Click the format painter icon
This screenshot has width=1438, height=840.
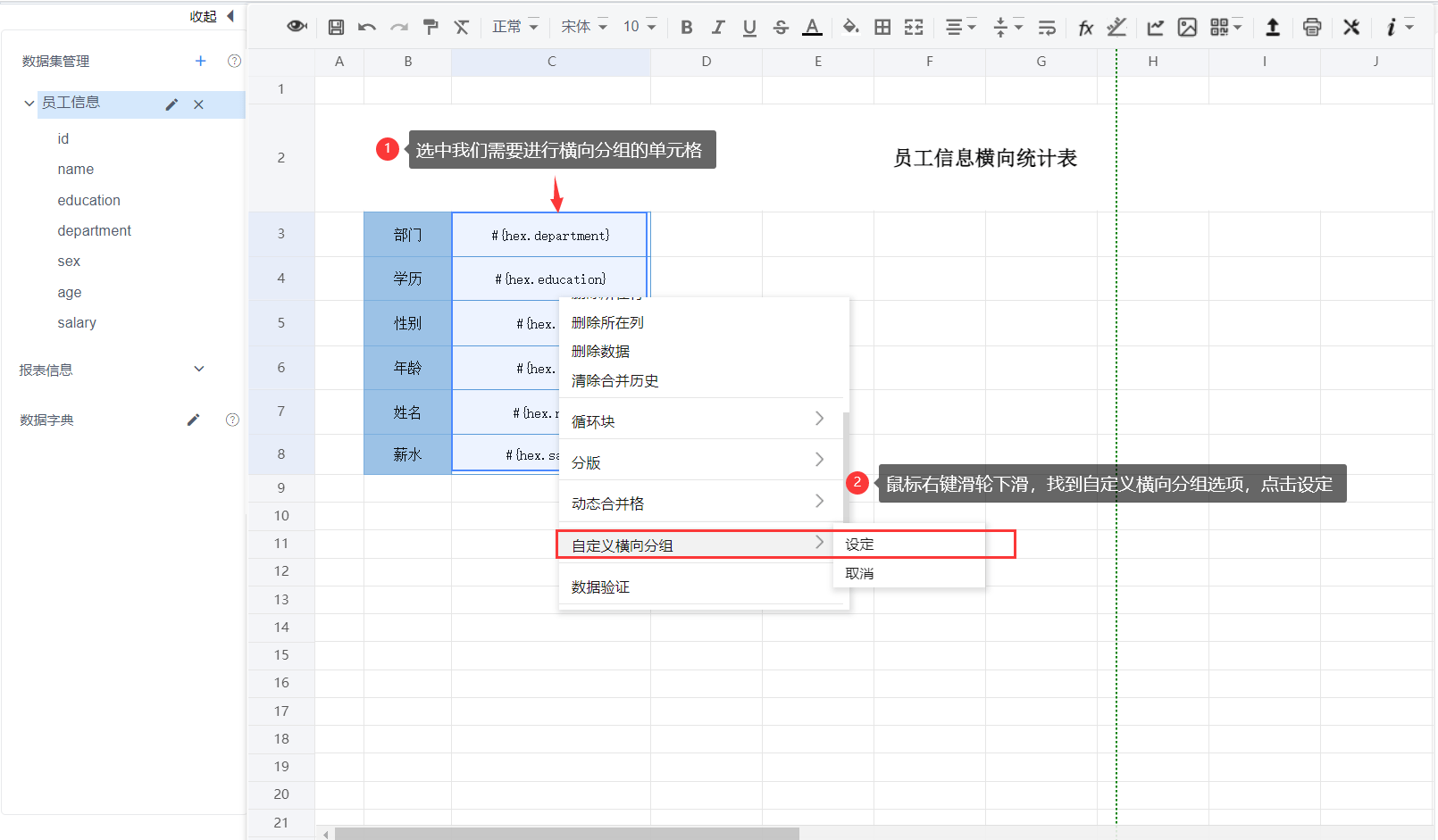(431, 27)
